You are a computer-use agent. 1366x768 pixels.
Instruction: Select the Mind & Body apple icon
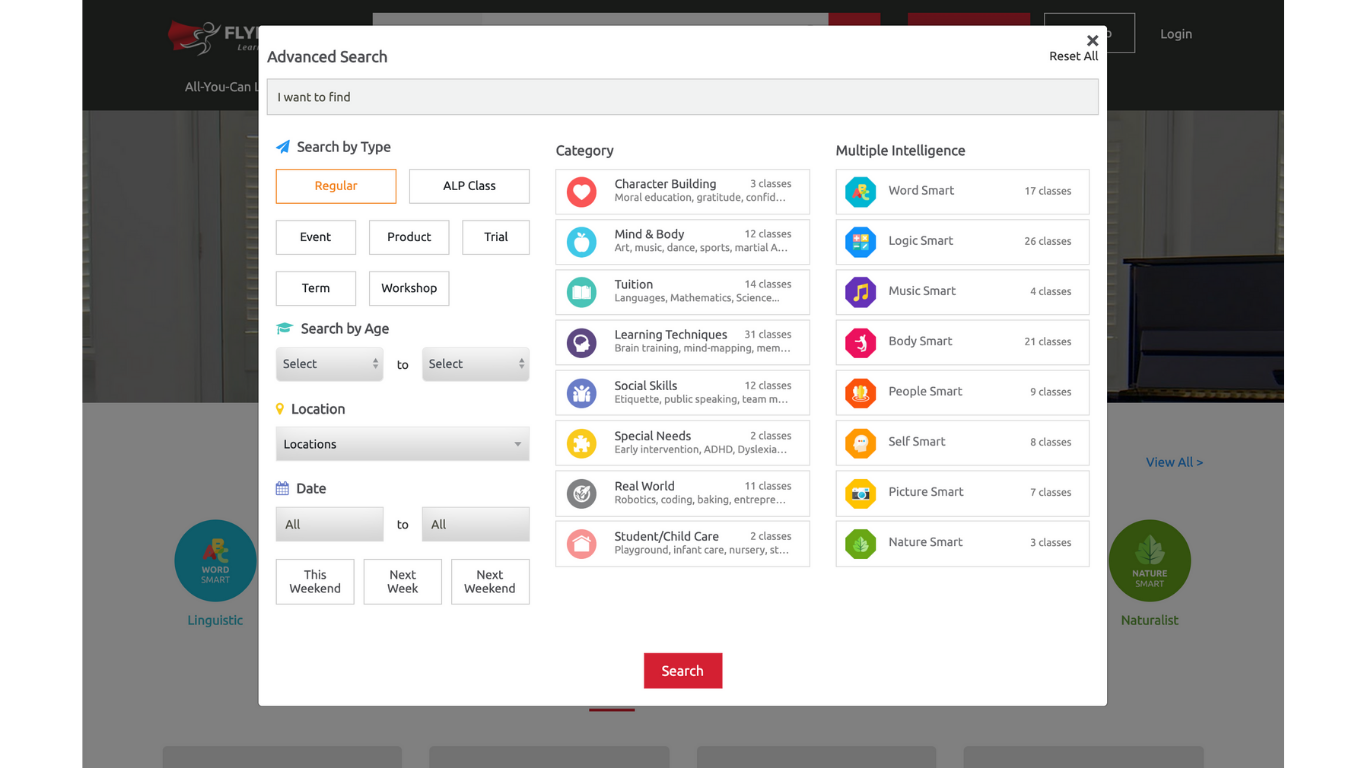click(582, 242)
